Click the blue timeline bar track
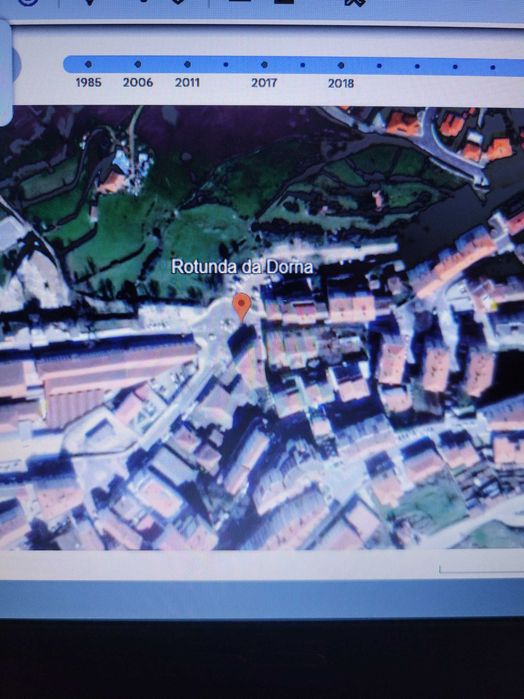 click(x=293, y=66)
